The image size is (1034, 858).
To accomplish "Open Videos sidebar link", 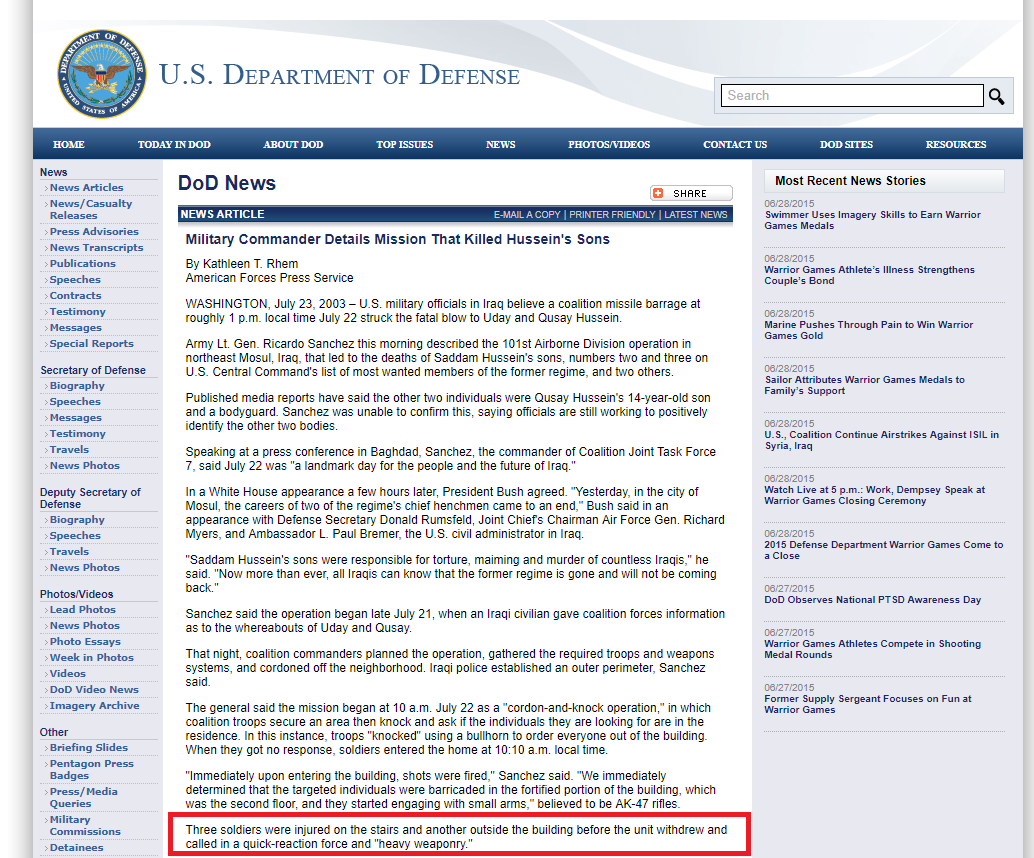I will pos(68,673).
